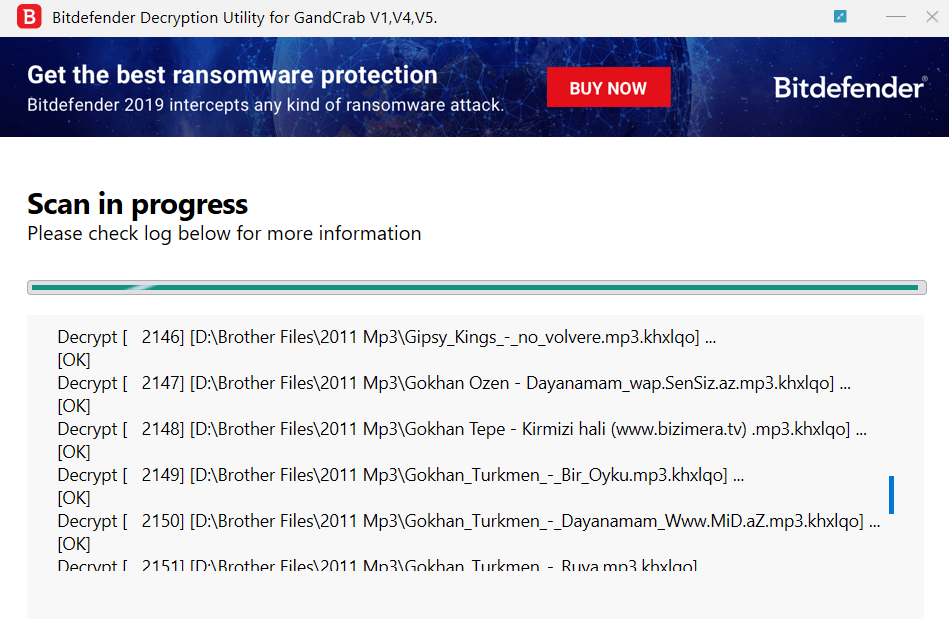Click the partially visible Decrypt 2151 log line
Screen dimensions: 949x634
click(x=376, y=565)
